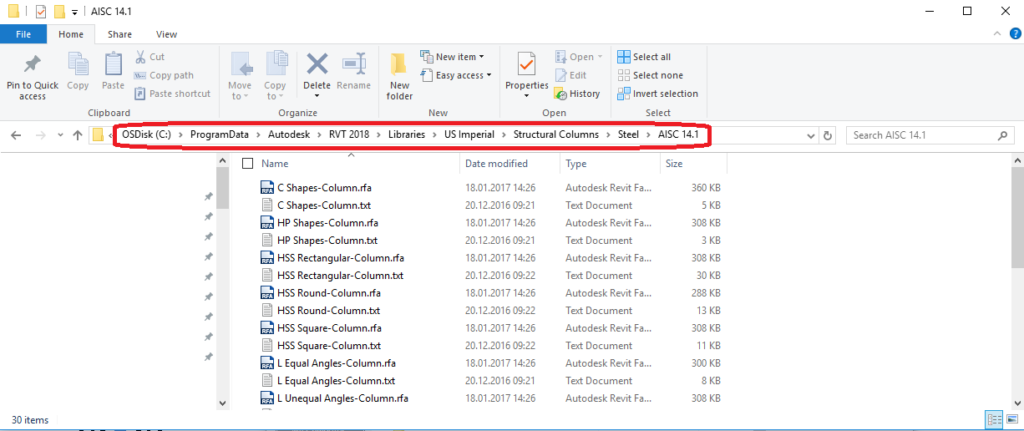Switch to the Share ribbon tab
The height and width of the screenshot is (431, 1024).
(x=120, y=34)
